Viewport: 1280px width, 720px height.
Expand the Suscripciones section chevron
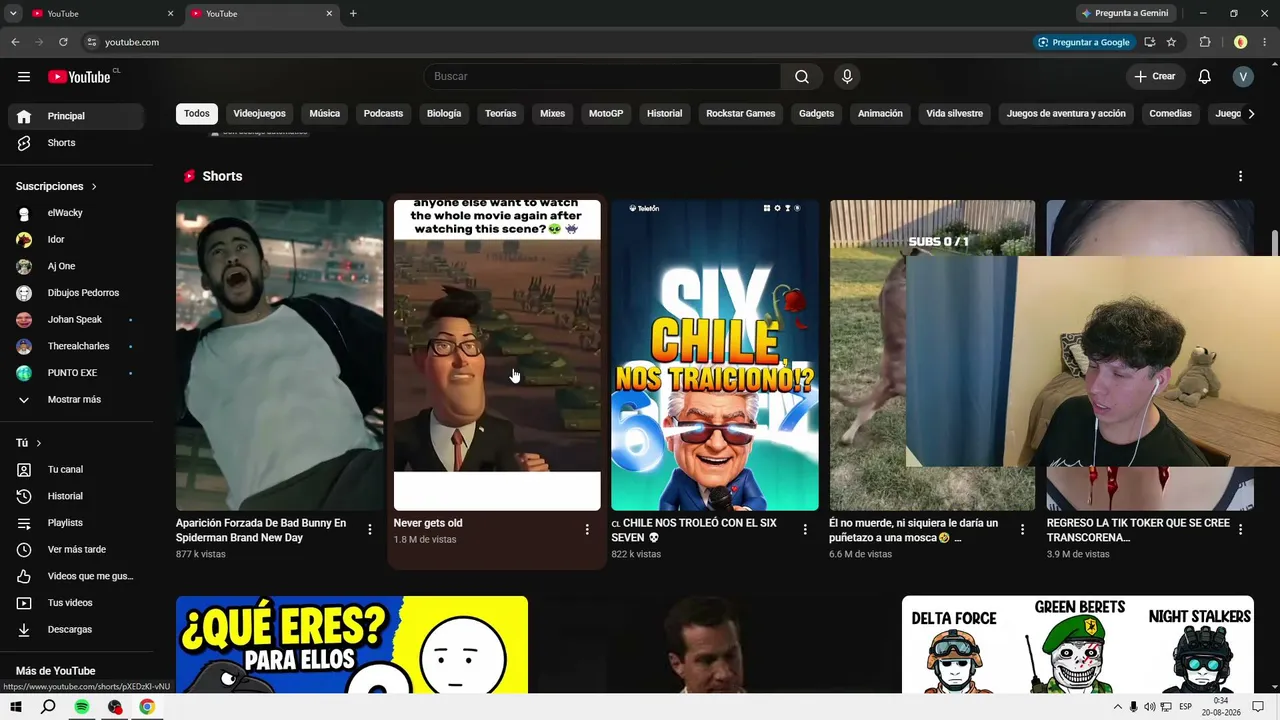94,187
